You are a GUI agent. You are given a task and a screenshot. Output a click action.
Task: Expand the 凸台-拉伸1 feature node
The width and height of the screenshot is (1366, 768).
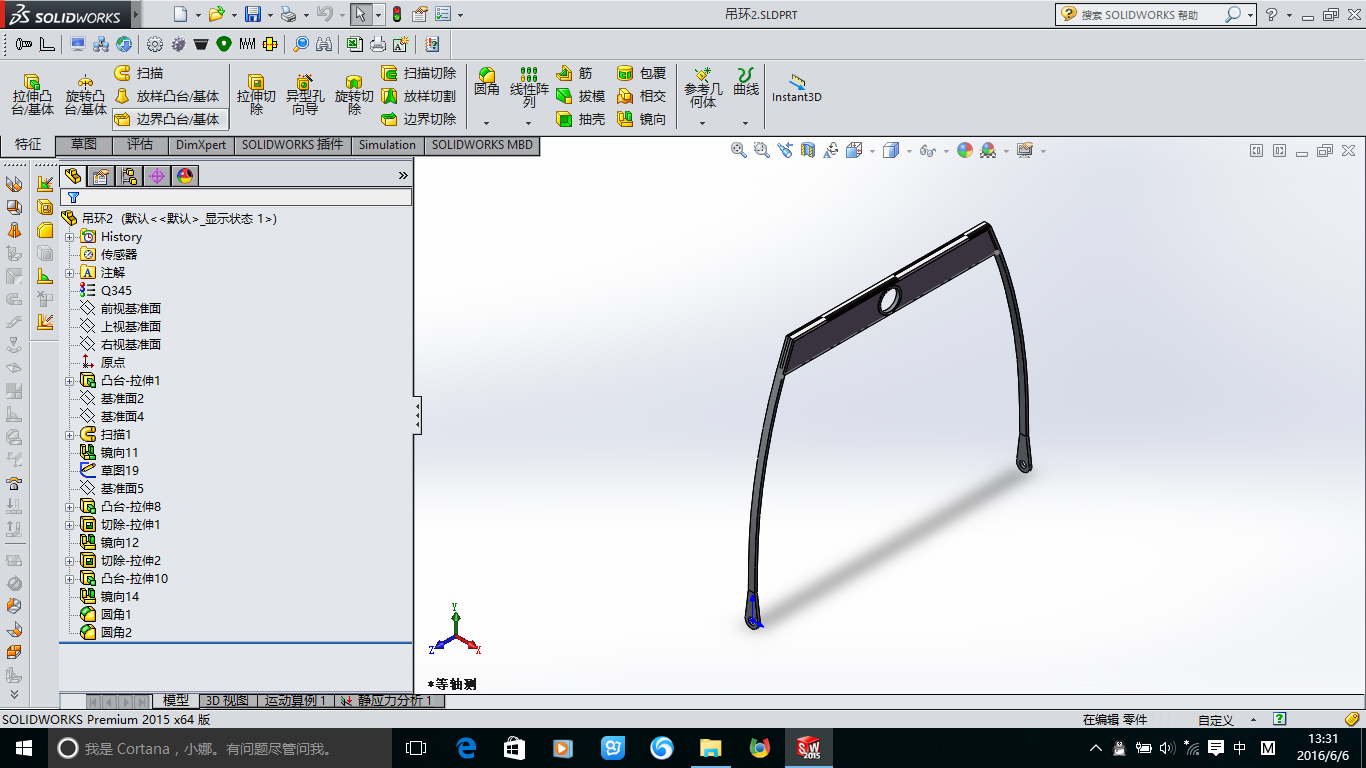[x=70, y=381]
